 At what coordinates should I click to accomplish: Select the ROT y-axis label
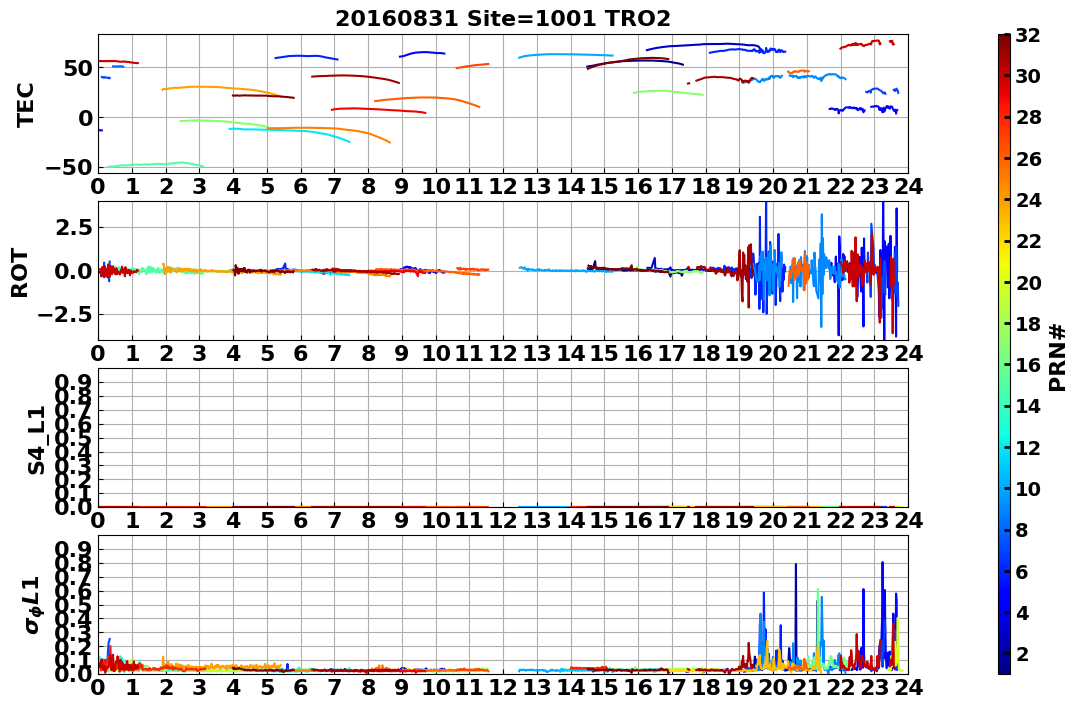(x=20, y=273)
